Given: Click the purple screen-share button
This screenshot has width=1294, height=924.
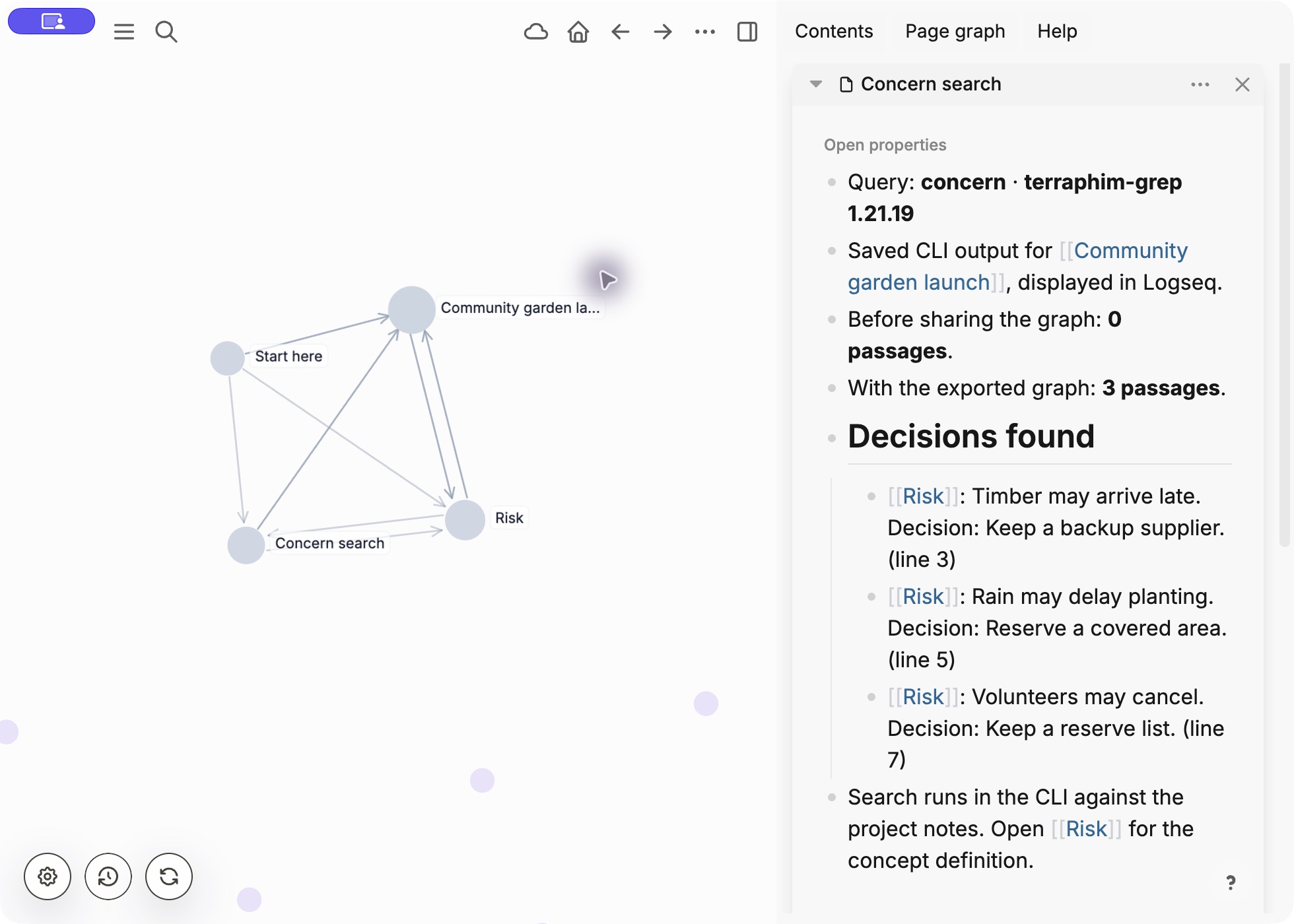Looking at the screenshot, I should pyautogui.click(x=51, y=21).
